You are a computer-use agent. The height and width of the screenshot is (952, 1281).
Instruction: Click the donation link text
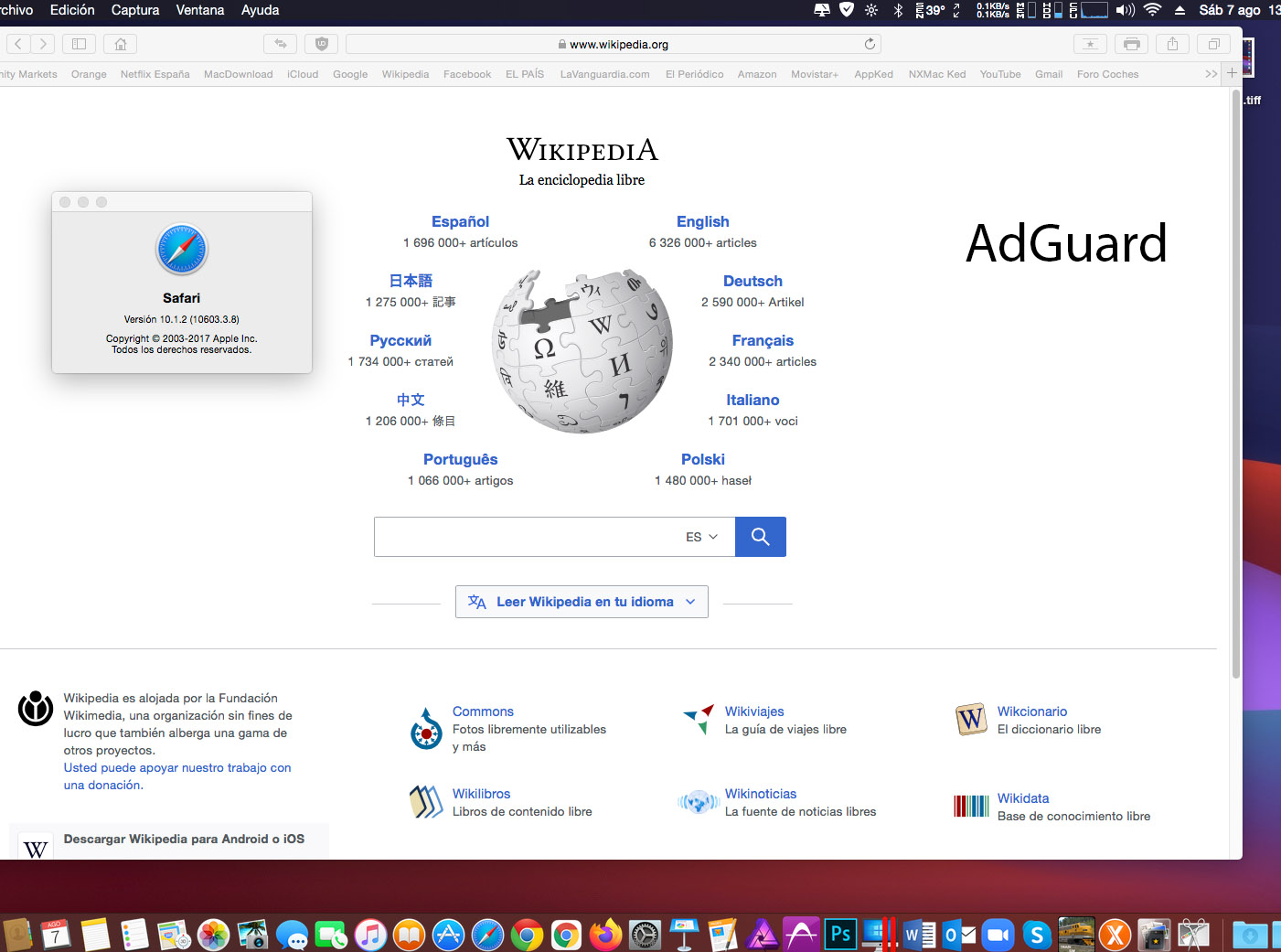point(177,776)
